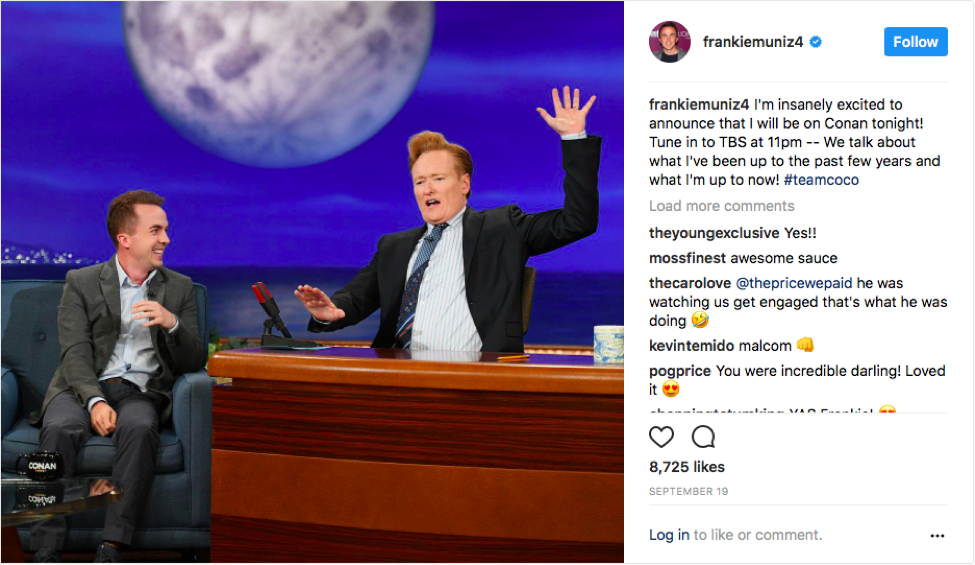This screenshot has width=975, height=565.
Task: Click the blue verified badge
Action: pos(816,42)
